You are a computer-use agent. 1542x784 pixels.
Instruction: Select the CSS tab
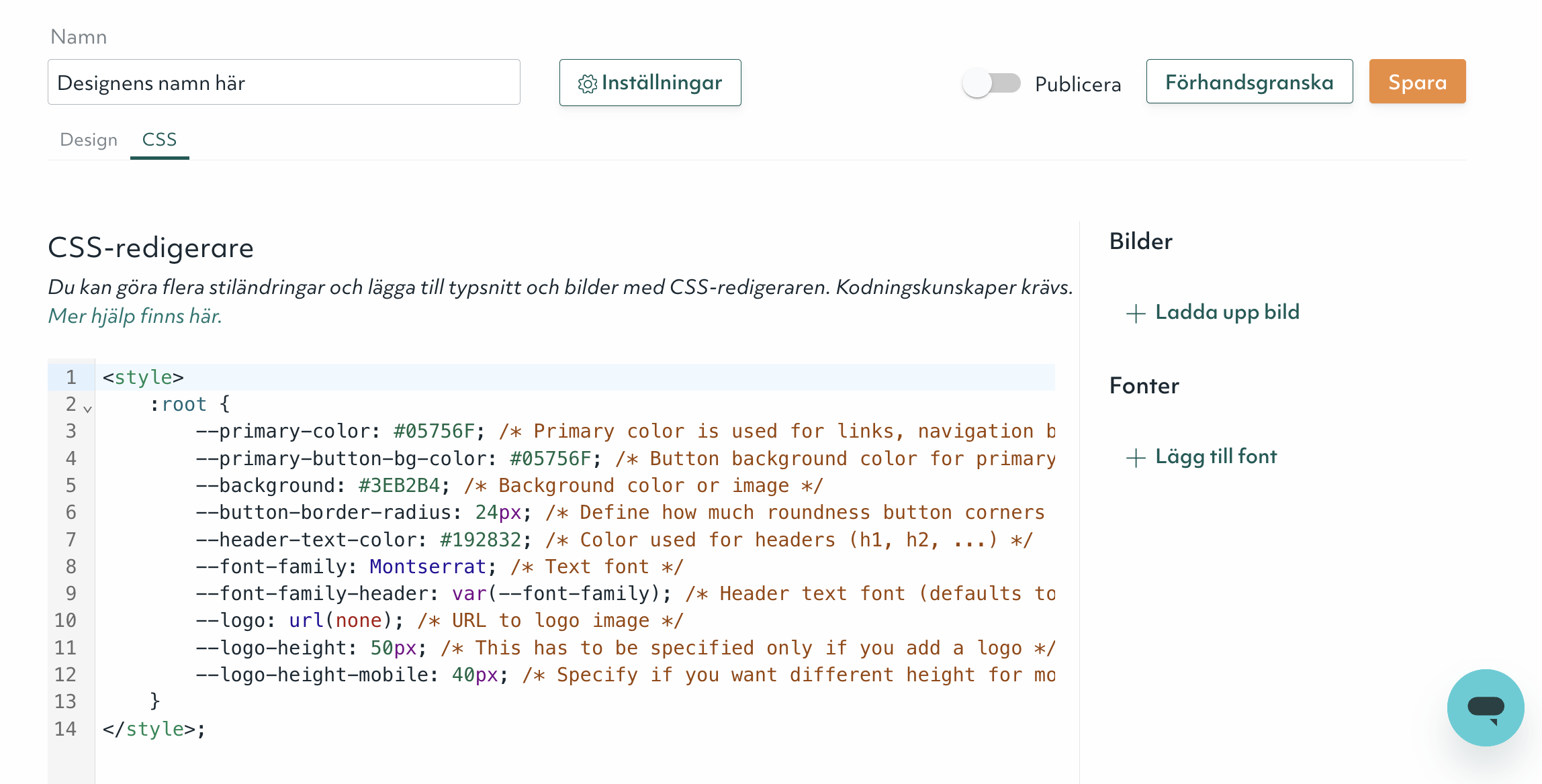pos(159,140)
